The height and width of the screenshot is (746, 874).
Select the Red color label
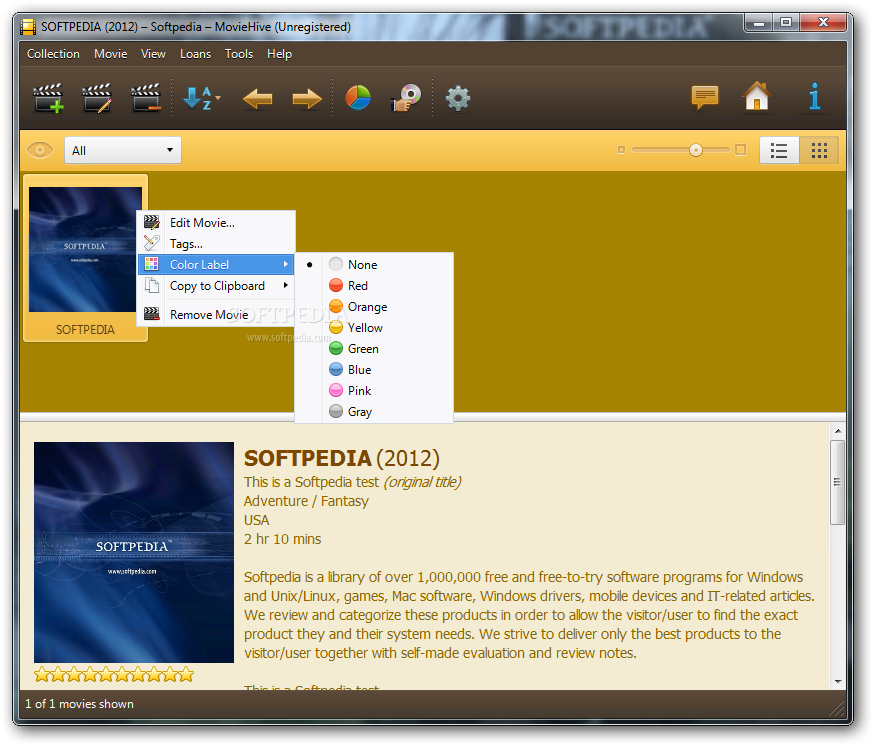pyautogui.click(x=374, y=285)
